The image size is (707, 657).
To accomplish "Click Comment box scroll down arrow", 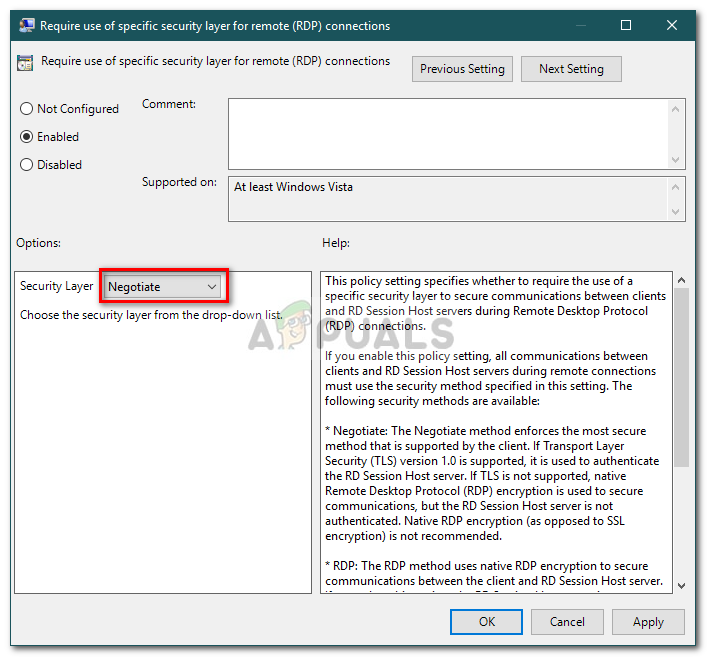I will pyautogui.click(x=675, y=160).
